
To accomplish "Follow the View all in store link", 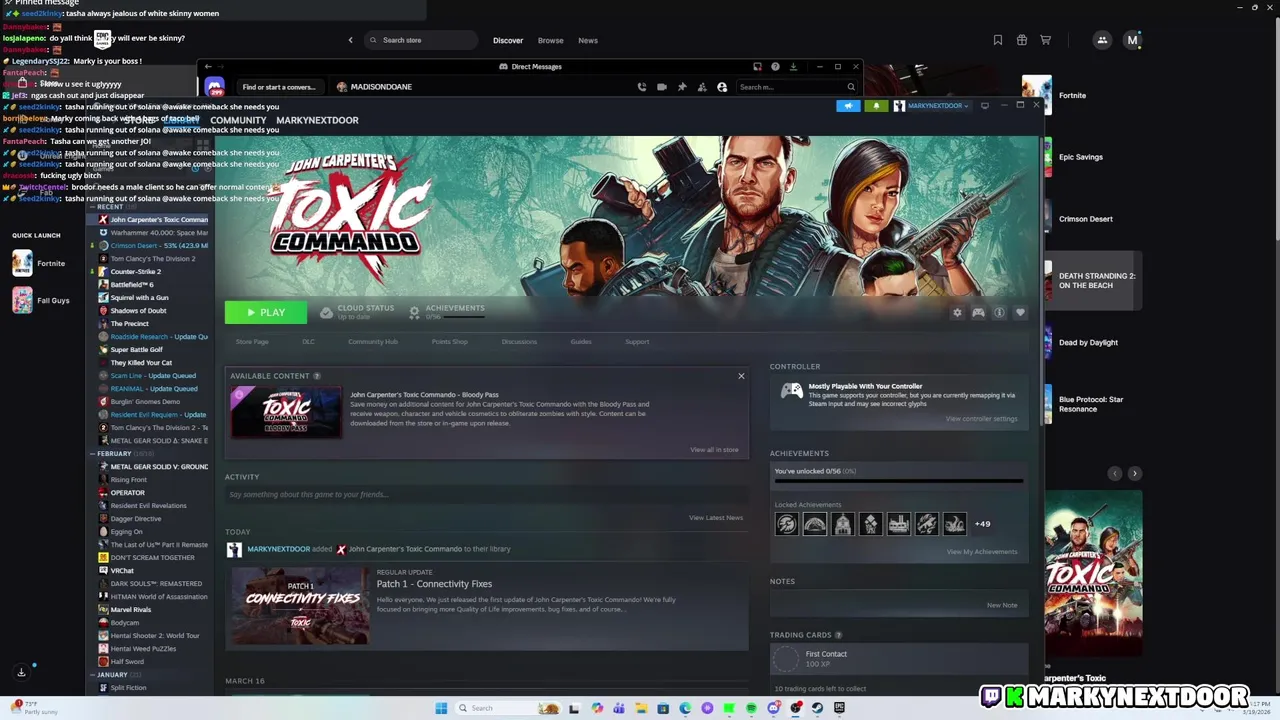I will point(714,450).
